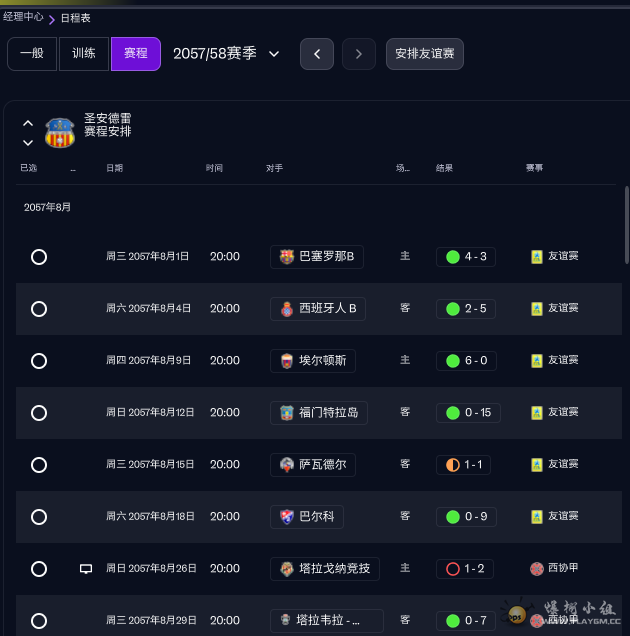Click the friendly competition icon on 8月18日 row
This screenshot has height=636, width=630.
point(537,516)
